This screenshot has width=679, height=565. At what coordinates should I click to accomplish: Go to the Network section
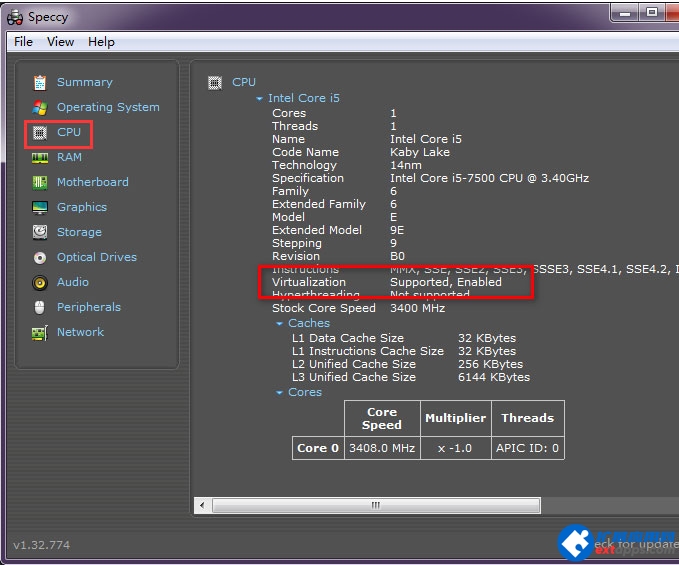tap(81, 332)
